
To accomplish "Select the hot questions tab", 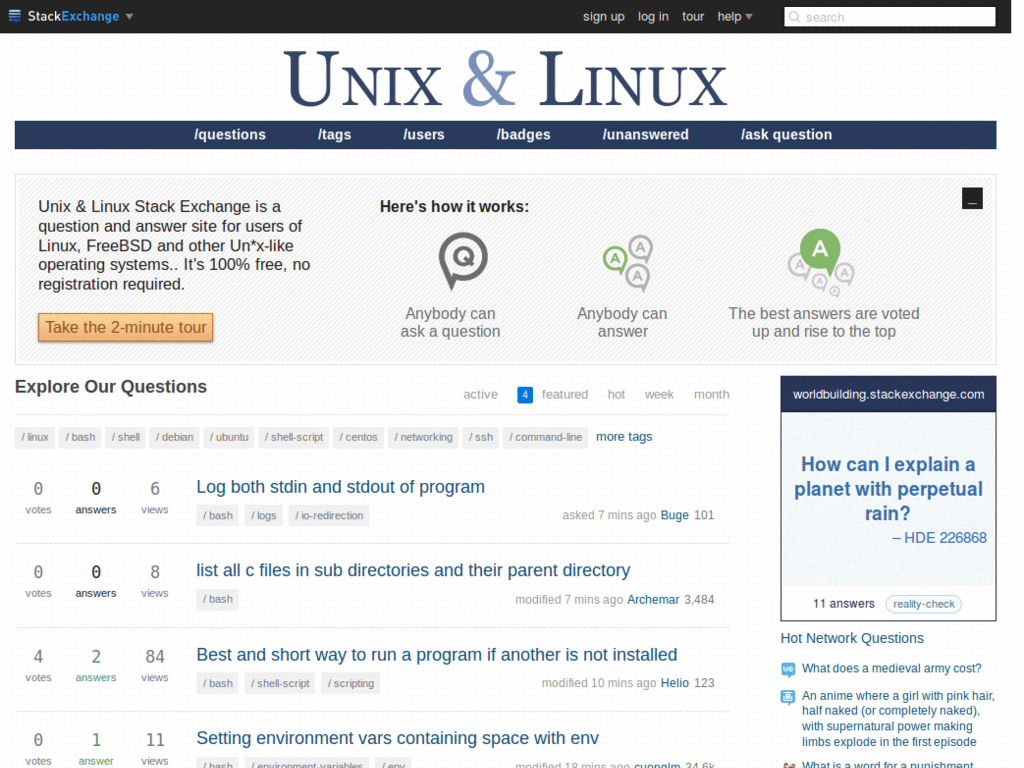I will 616,394.
